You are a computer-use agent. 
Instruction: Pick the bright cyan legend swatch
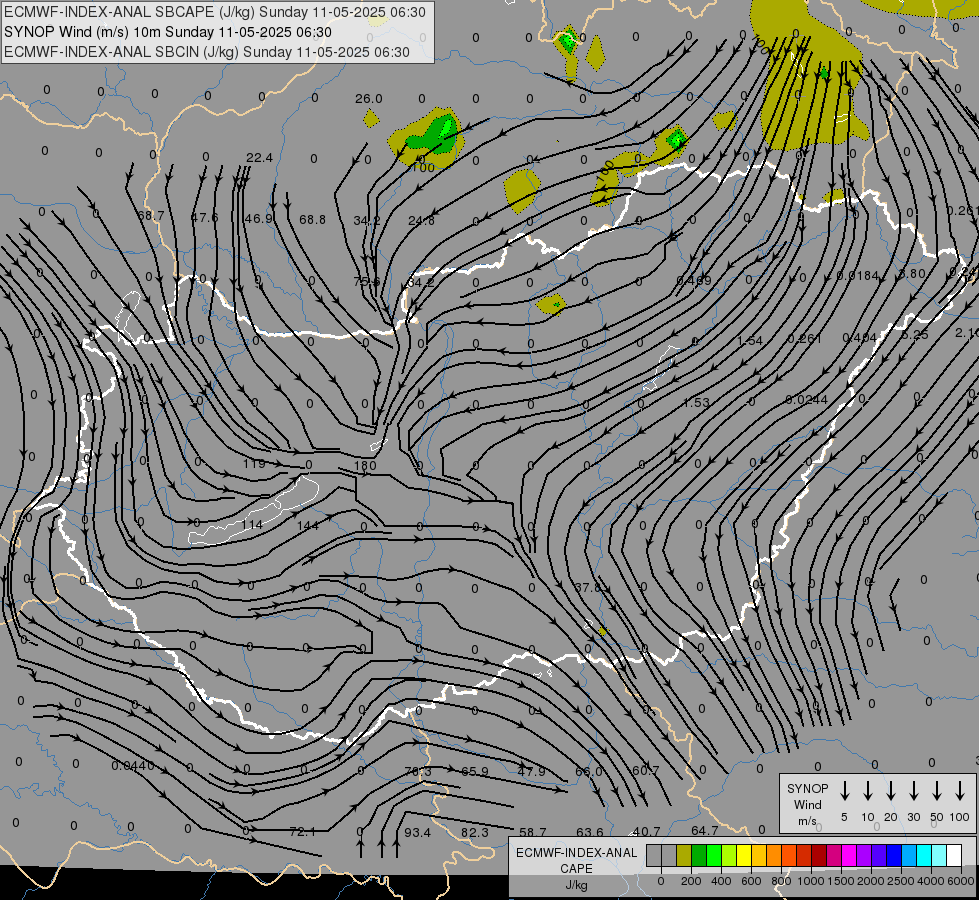[924, 855]
